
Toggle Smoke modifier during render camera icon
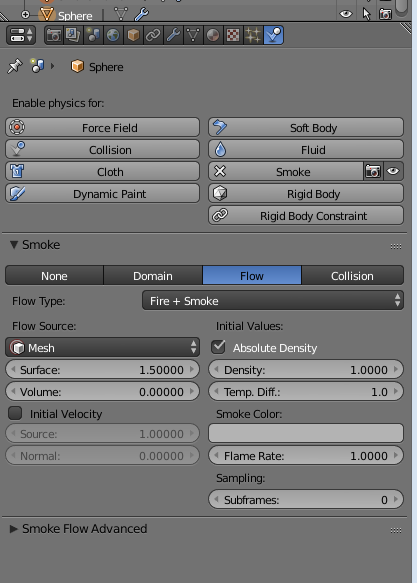(x=373, y=171)
